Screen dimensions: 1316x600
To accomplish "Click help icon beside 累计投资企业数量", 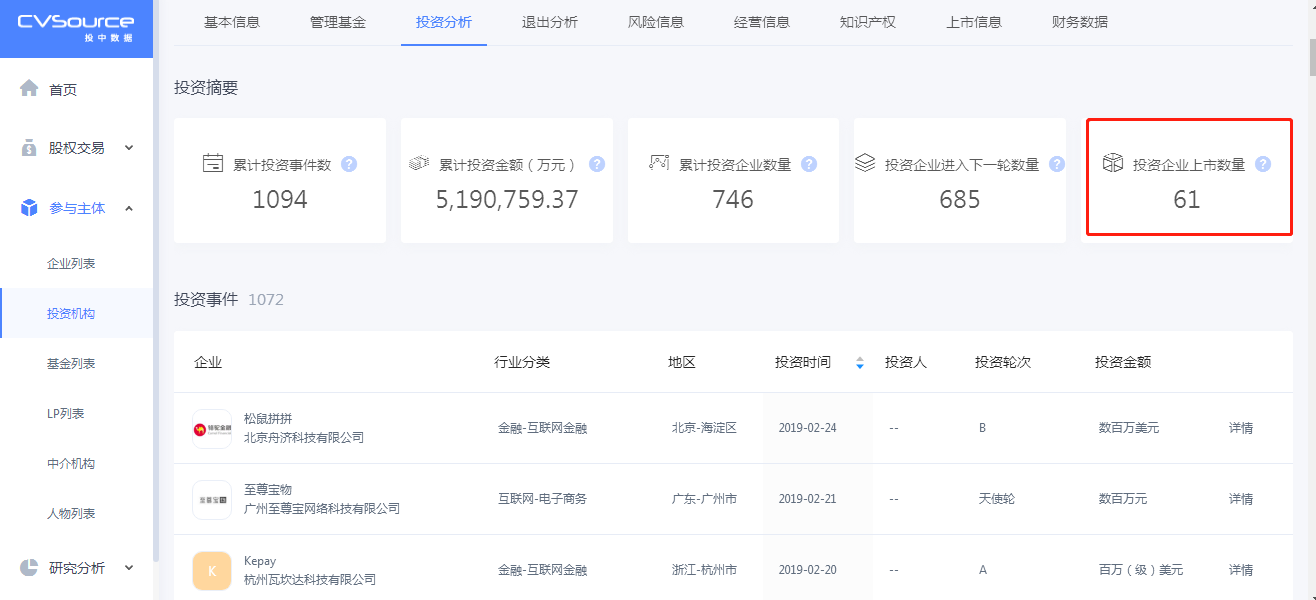I will [x=809, y=164].
